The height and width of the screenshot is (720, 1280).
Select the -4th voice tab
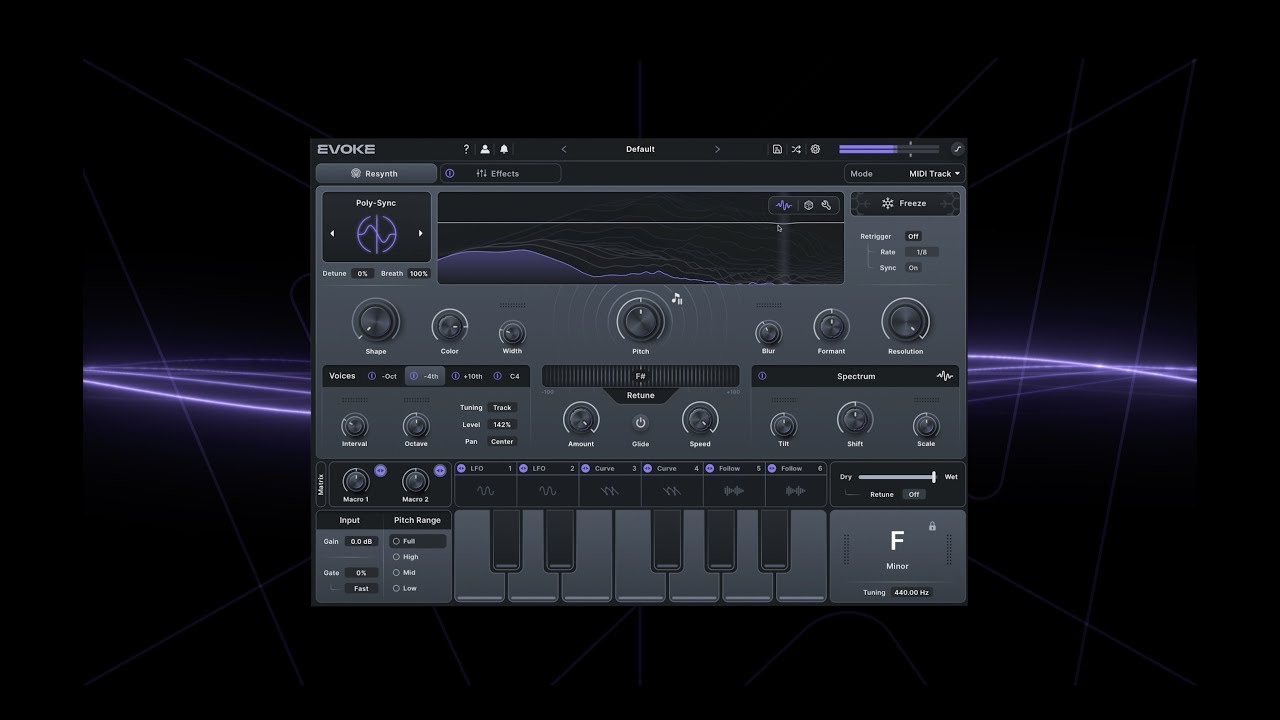[x=425, y=376]
